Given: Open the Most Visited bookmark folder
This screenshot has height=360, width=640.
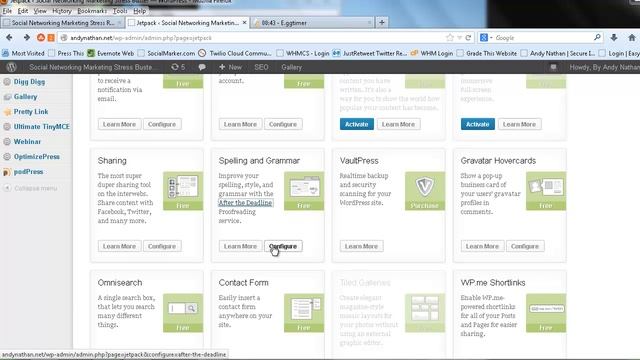Looking at the screenshot, I should click(23, 53).
